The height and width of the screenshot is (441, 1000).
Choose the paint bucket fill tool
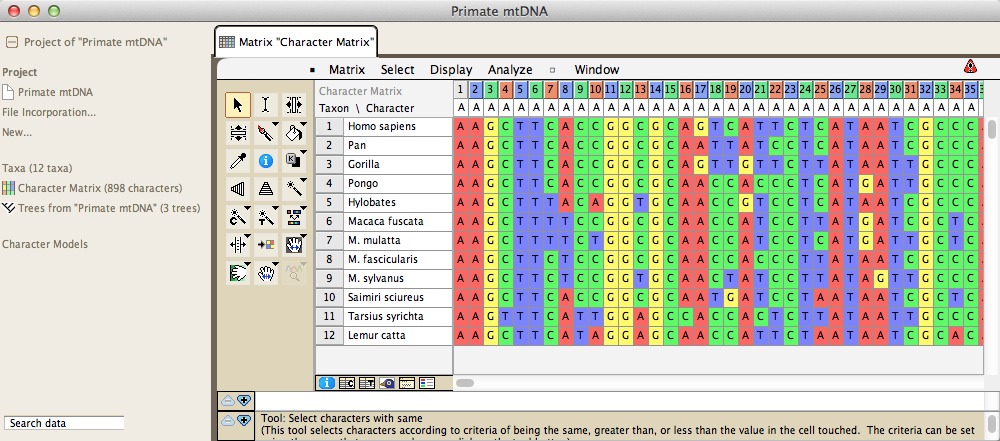click(294, 132)
